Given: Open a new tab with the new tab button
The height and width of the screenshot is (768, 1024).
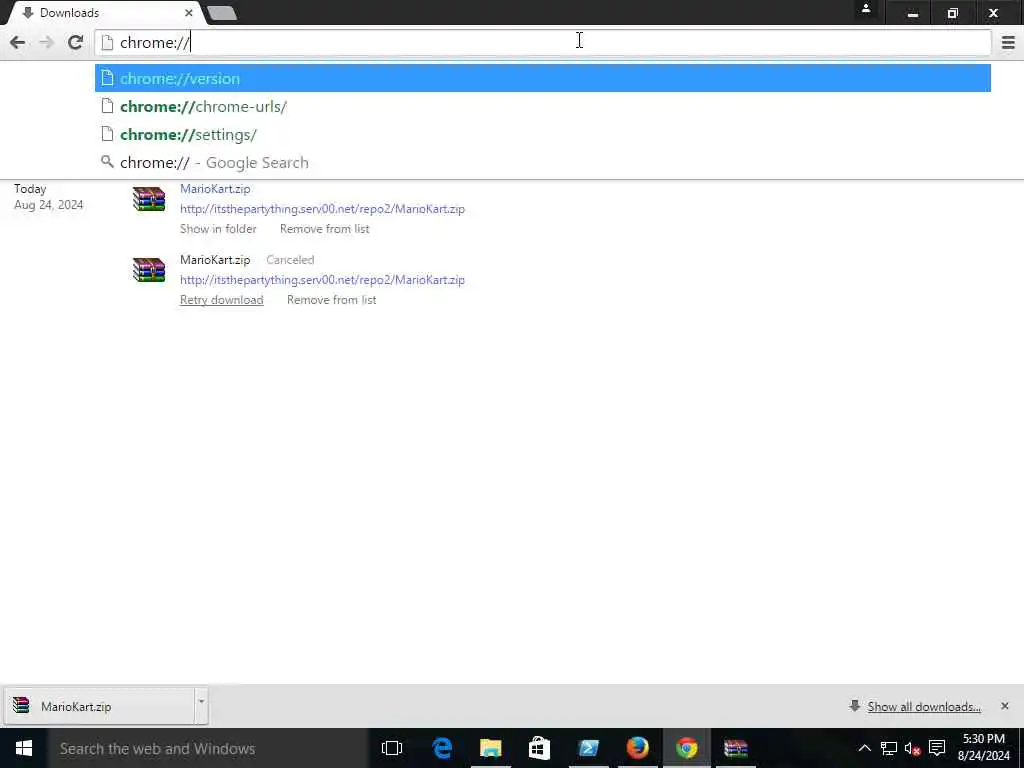Looking at the screenshot, I should [221, 13].
